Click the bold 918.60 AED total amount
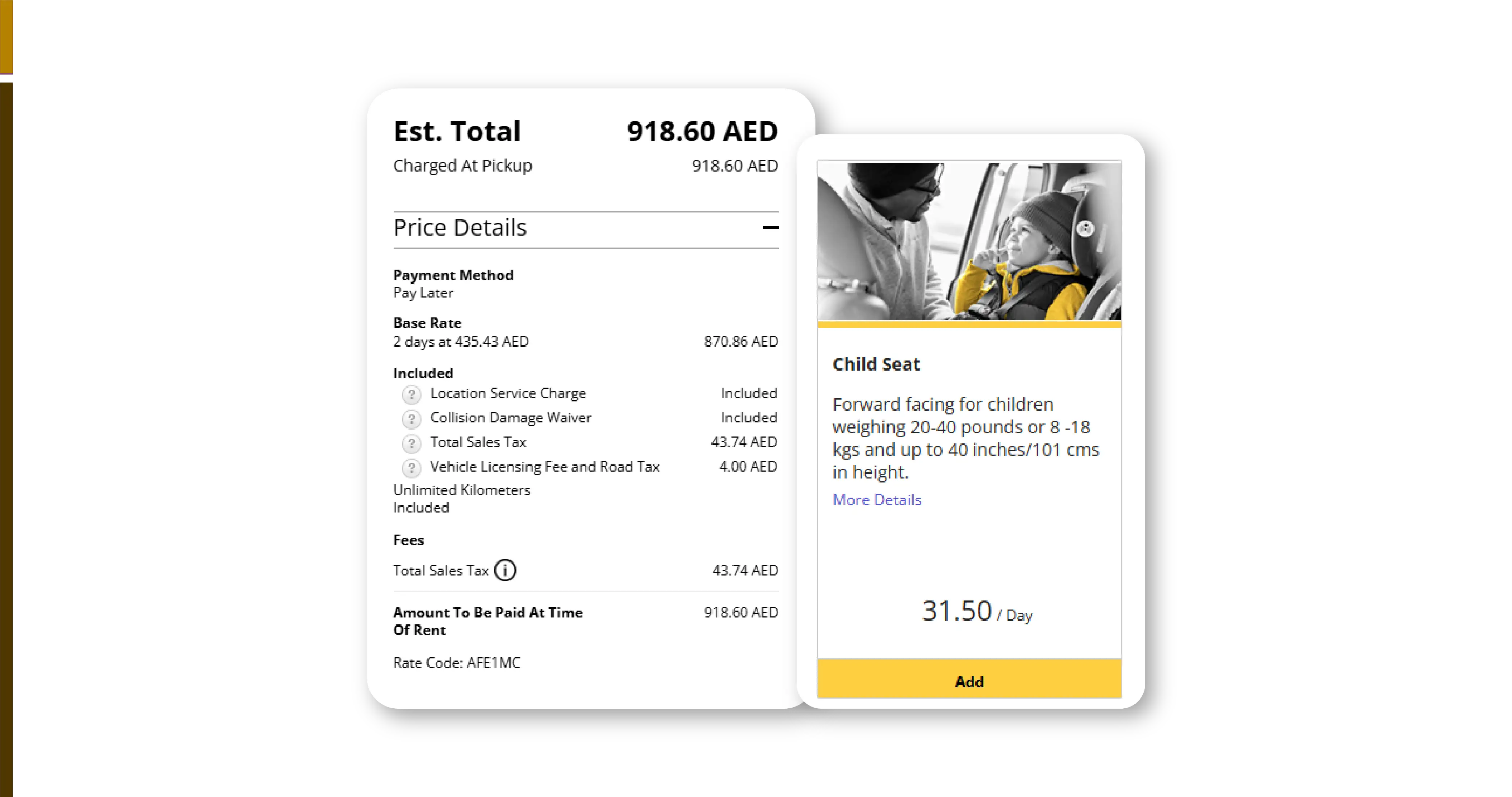 pos(702,131)
